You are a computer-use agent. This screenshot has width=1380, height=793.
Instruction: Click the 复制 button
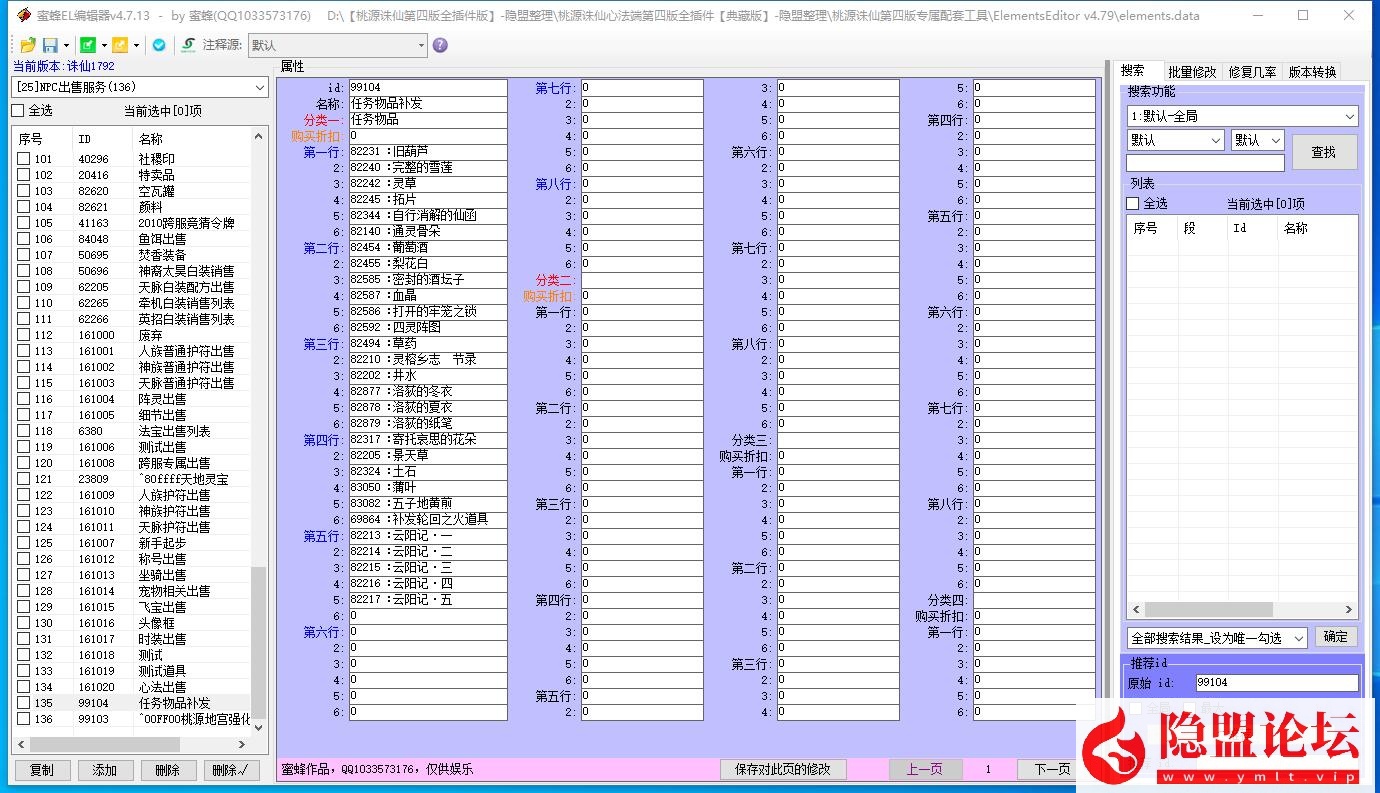[x=42, y=770]
